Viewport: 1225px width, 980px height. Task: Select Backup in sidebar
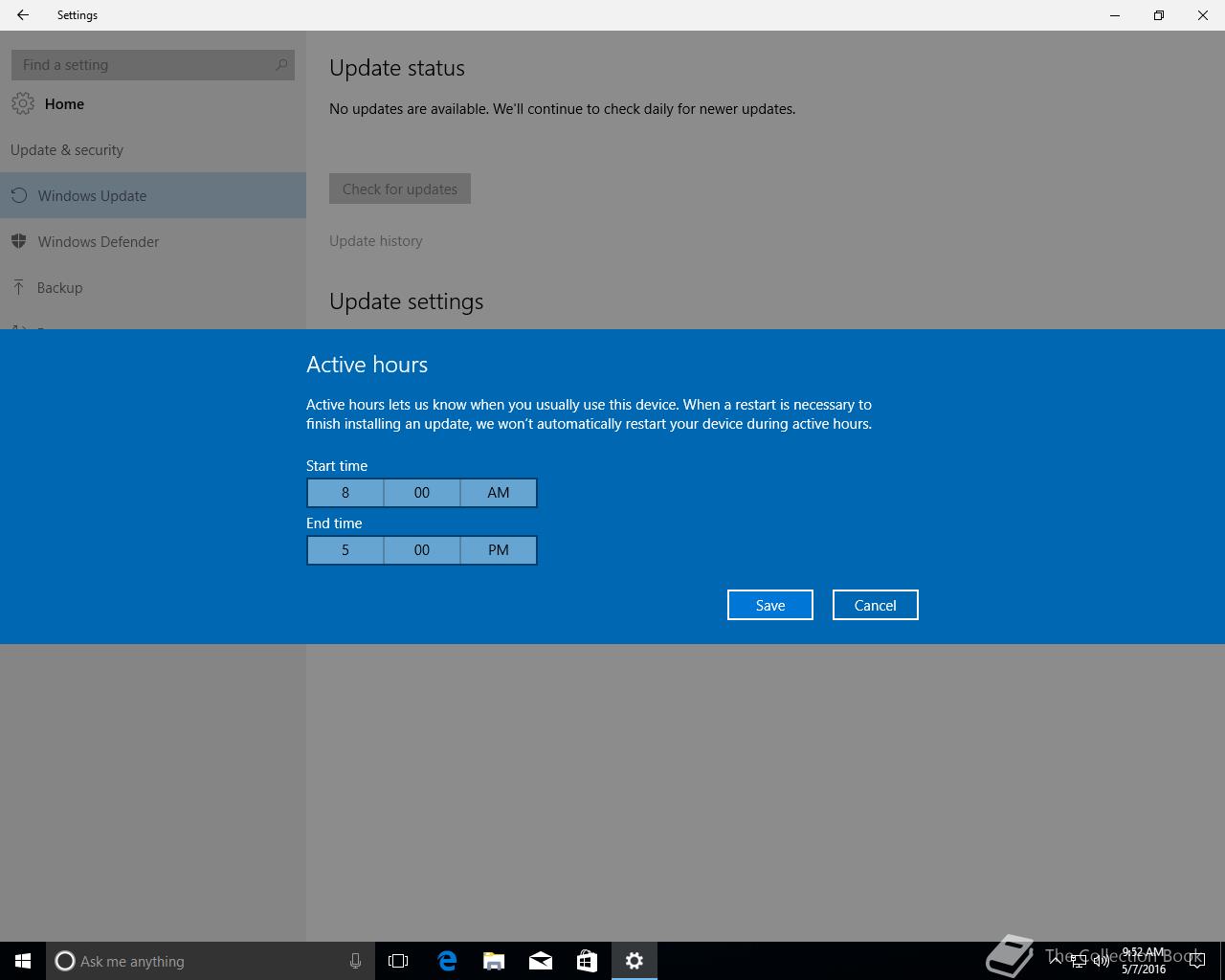pos(153,287)
